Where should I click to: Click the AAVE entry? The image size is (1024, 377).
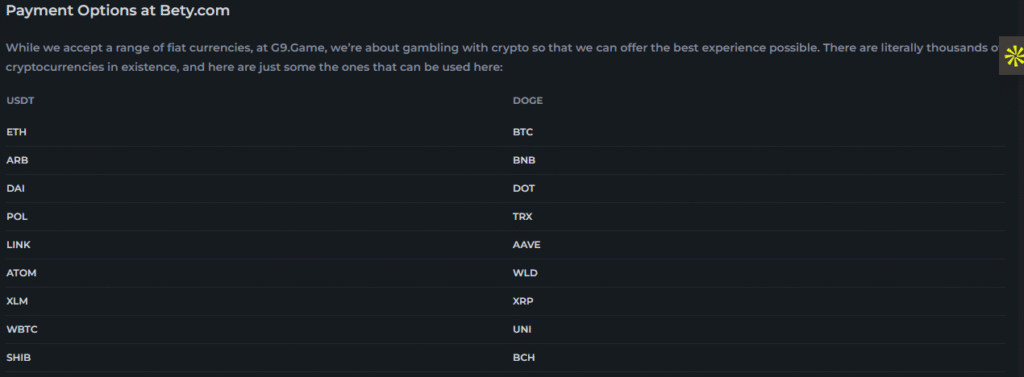tap(526, 244)
